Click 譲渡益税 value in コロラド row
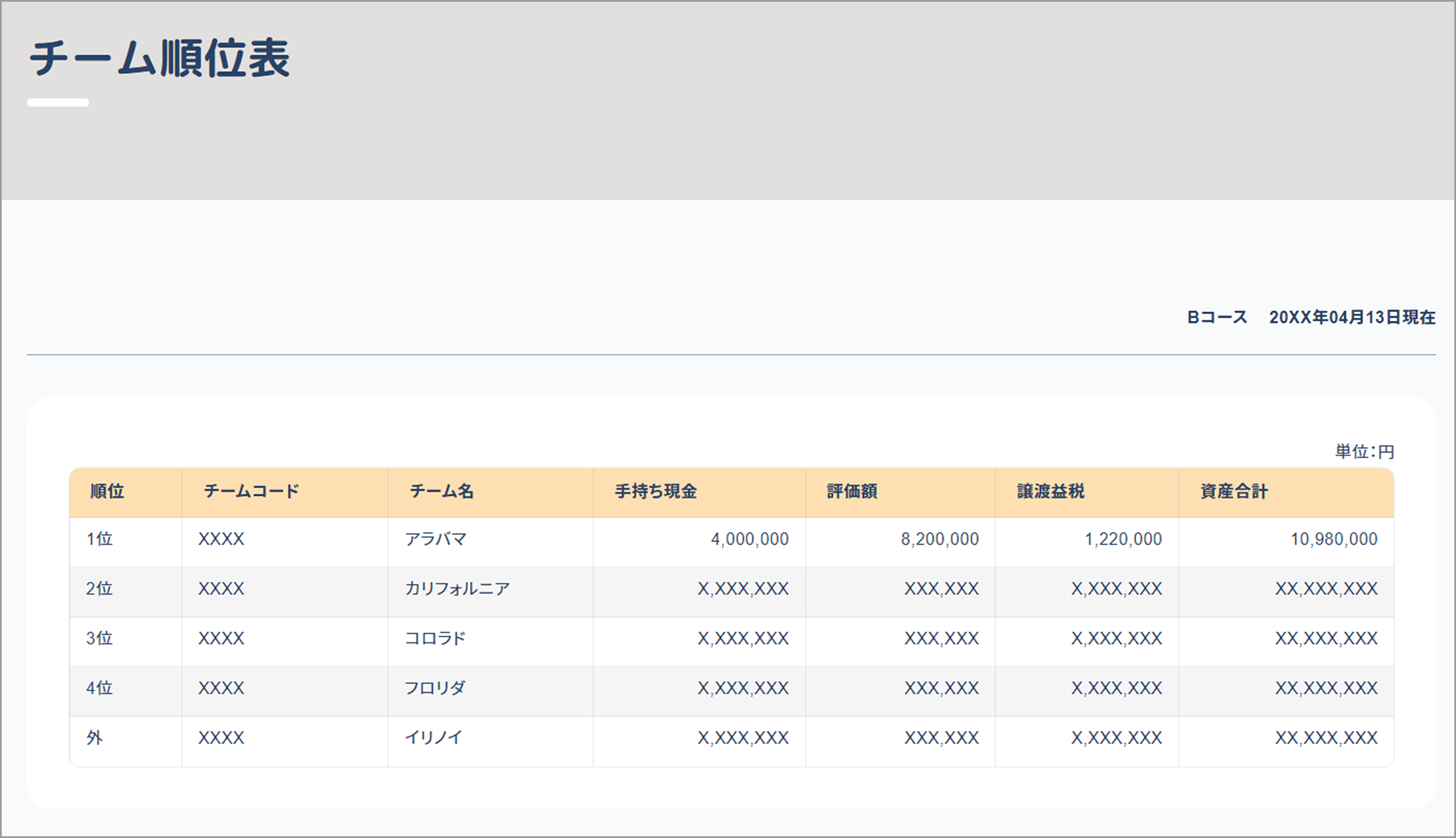The image size is (1456, 838). point(1116,638)
